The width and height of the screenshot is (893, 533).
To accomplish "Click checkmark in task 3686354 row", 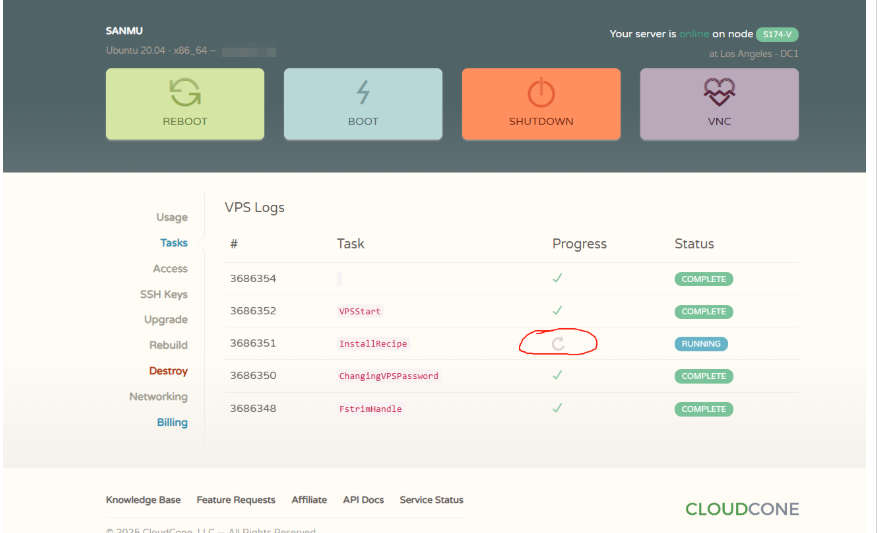I will pos(558,278).
